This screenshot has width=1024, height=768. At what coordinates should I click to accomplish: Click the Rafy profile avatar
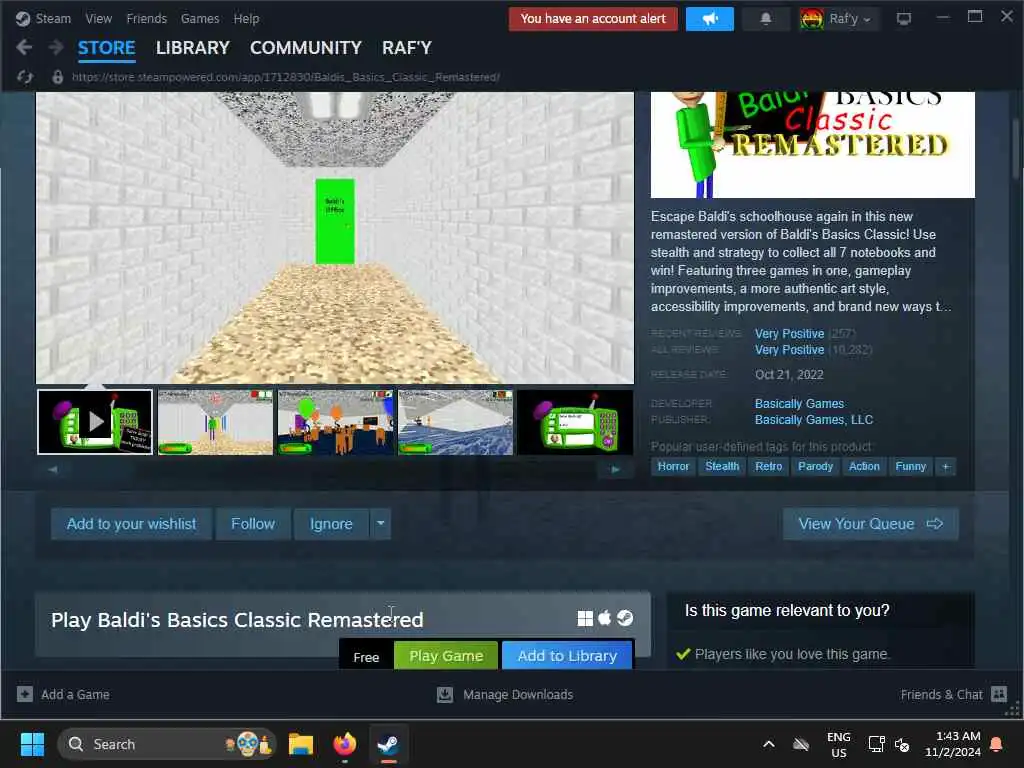(811, 19)
